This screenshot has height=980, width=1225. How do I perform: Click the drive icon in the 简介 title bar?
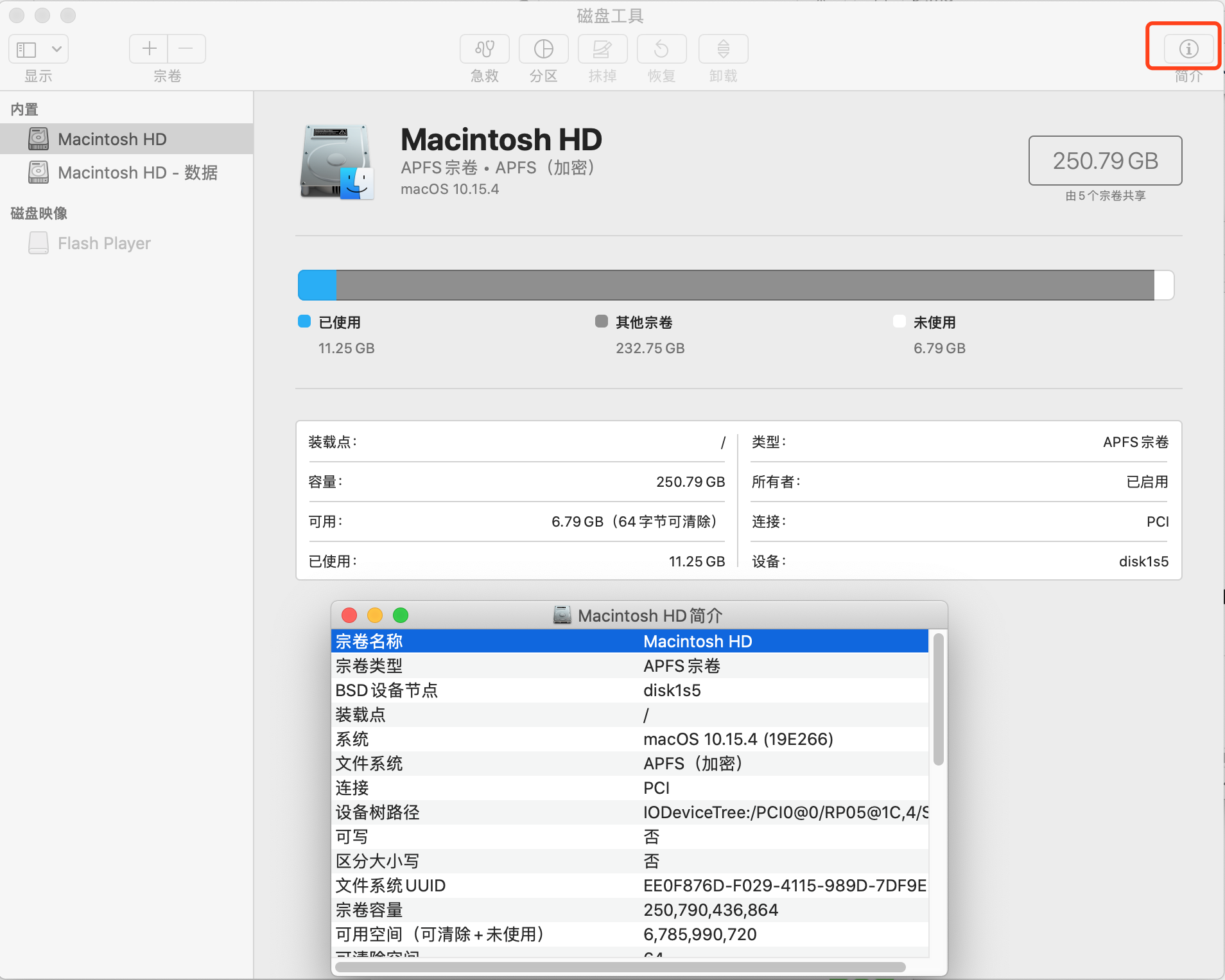click(x=562, y=615)
